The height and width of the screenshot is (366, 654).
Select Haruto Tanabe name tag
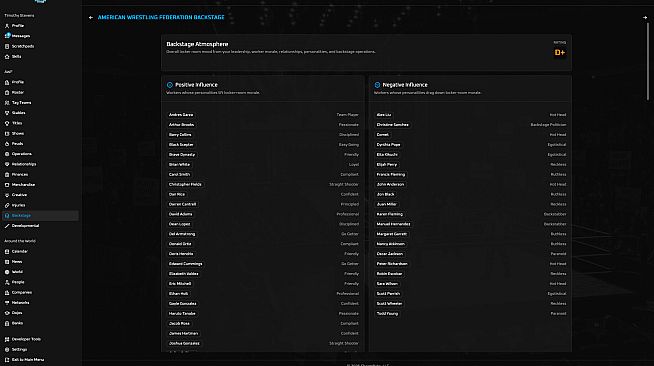[x=182, y=313]
